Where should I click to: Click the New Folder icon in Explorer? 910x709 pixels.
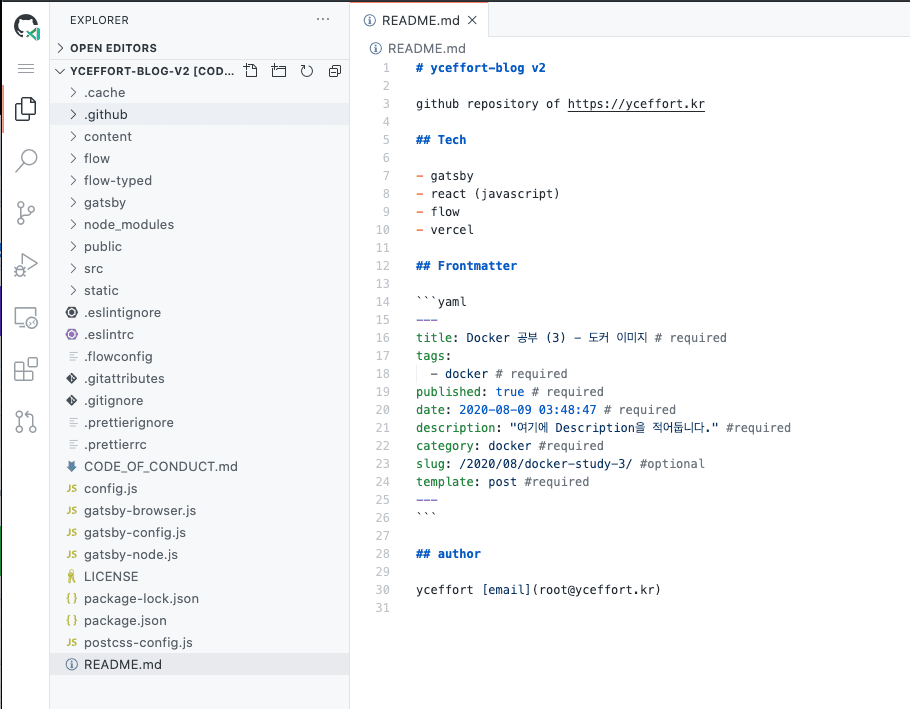279,71
